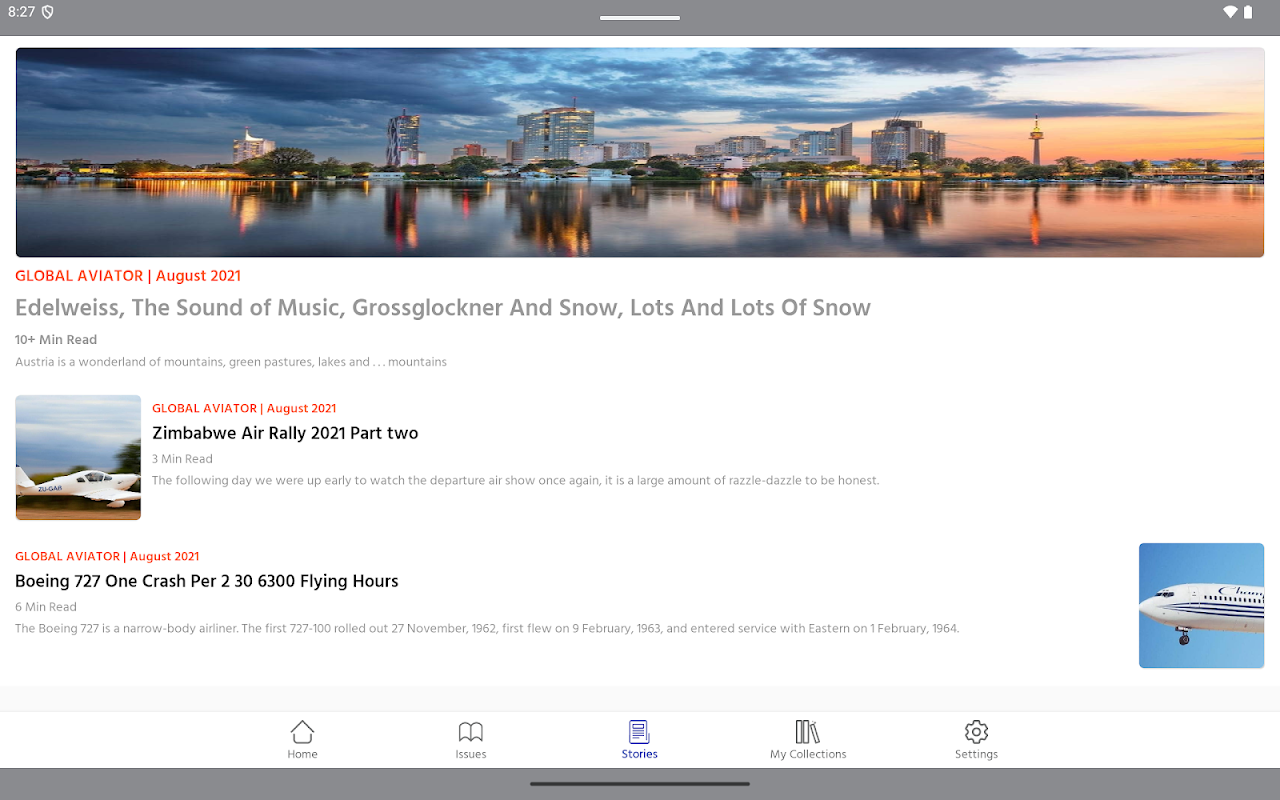Tap the shield icon beside the clock
The height and width of the screenshot is (800, 1280).
click(47, 12)
